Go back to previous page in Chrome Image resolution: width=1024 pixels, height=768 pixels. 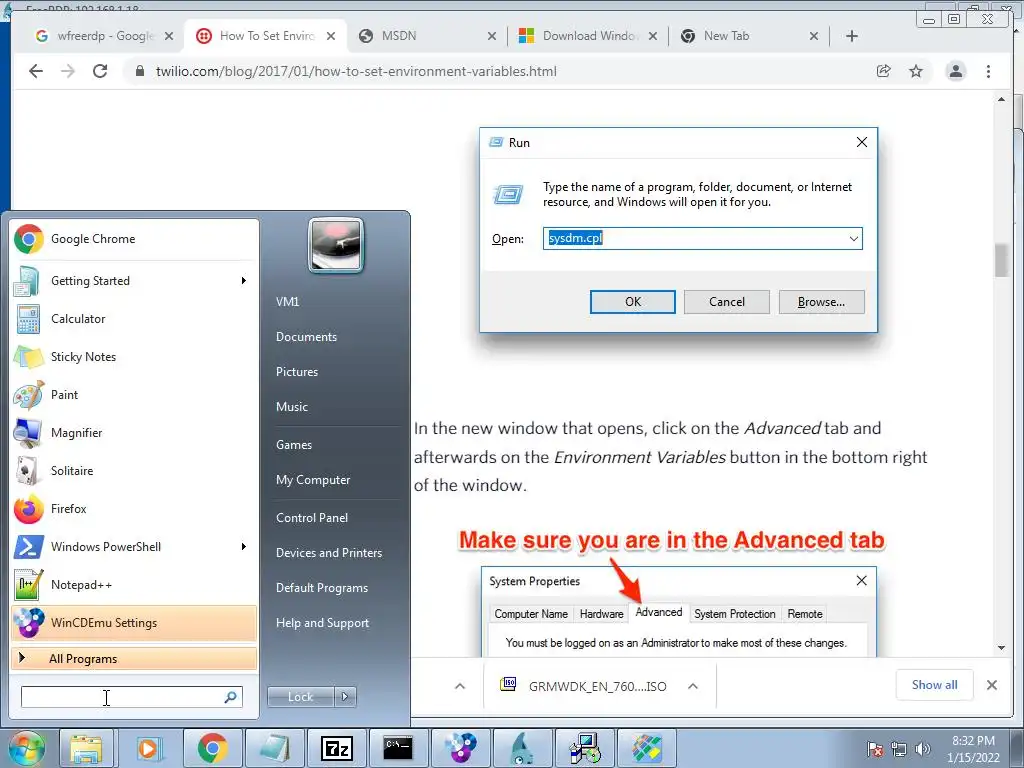pyautogui.click(x=36, y=71)
